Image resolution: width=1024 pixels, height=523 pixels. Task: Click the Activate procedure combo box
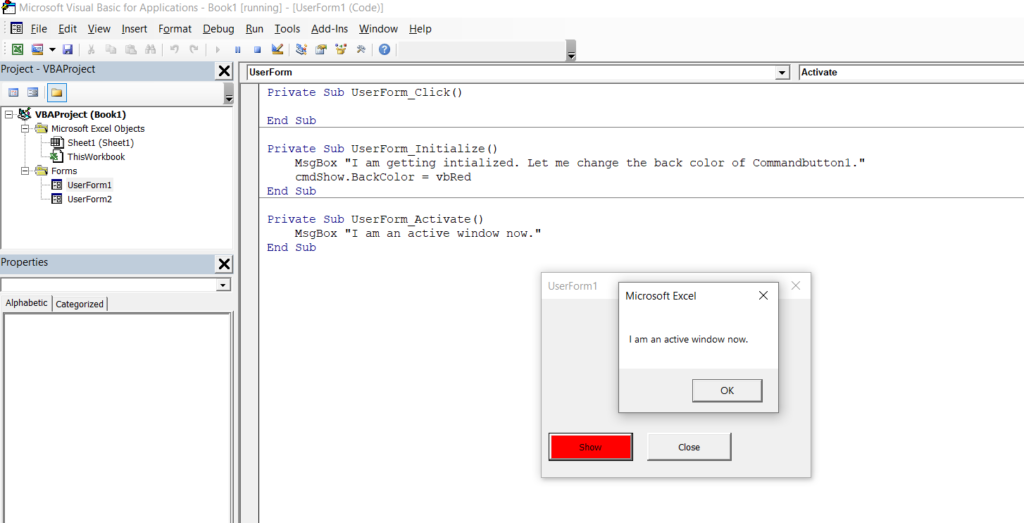coord(911,72)
